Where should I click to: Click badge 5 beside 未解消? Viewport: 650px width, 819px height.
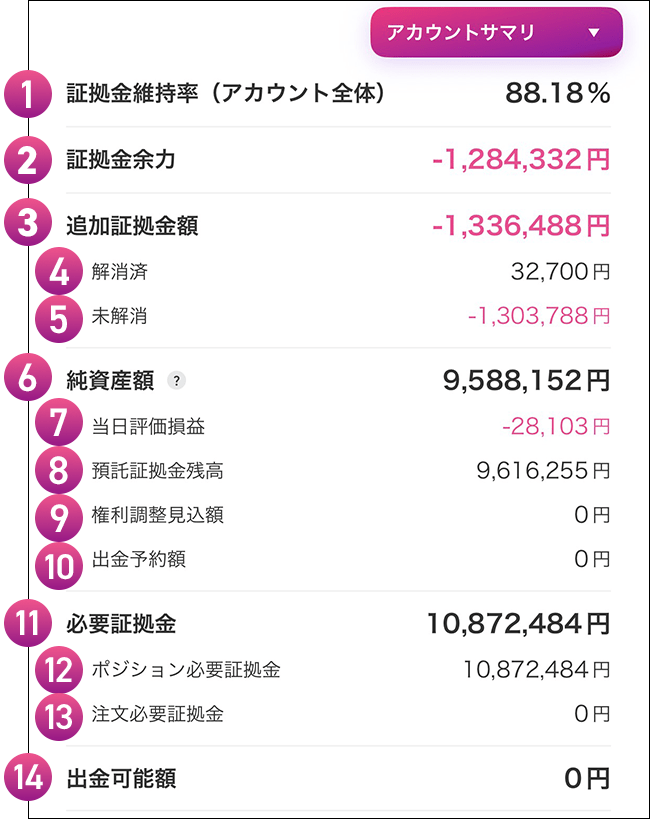click(60, 319)
